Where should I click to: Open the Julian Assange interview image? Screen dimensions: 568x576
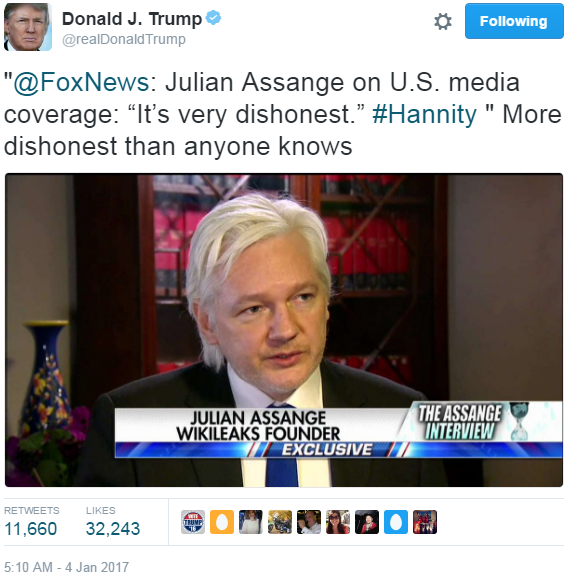pyautogui.click(x=284, y=330)
